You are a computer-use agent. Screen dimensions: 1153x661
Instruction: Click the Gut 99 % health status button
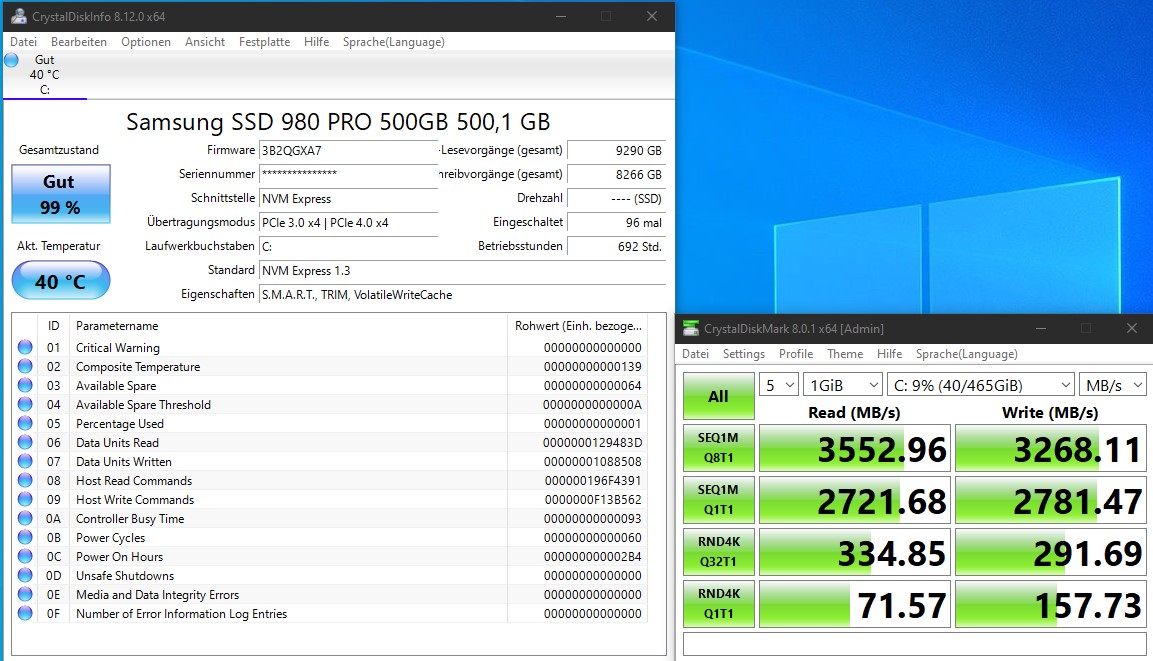click(61, 194)
